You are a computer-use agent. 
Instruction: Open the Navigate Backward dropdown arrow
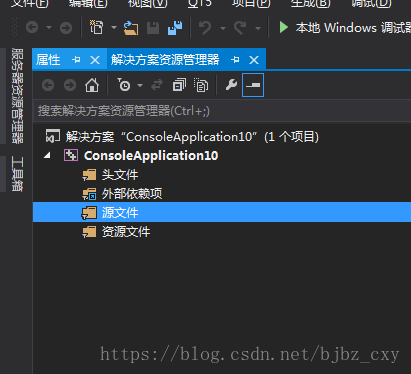(49, 28)
